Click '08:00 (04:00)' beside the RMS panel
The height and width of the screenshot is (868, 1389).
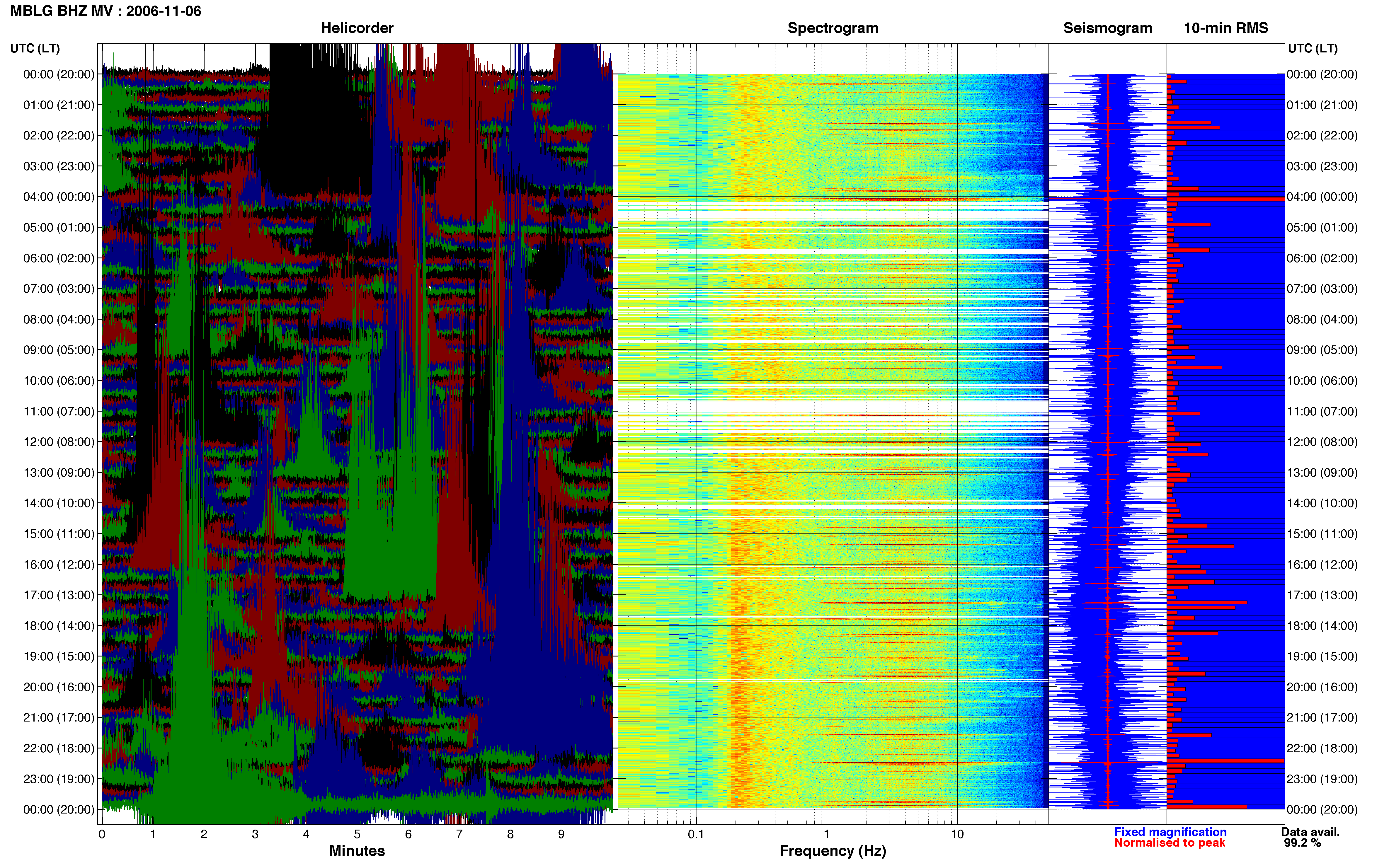[1322, 319]
